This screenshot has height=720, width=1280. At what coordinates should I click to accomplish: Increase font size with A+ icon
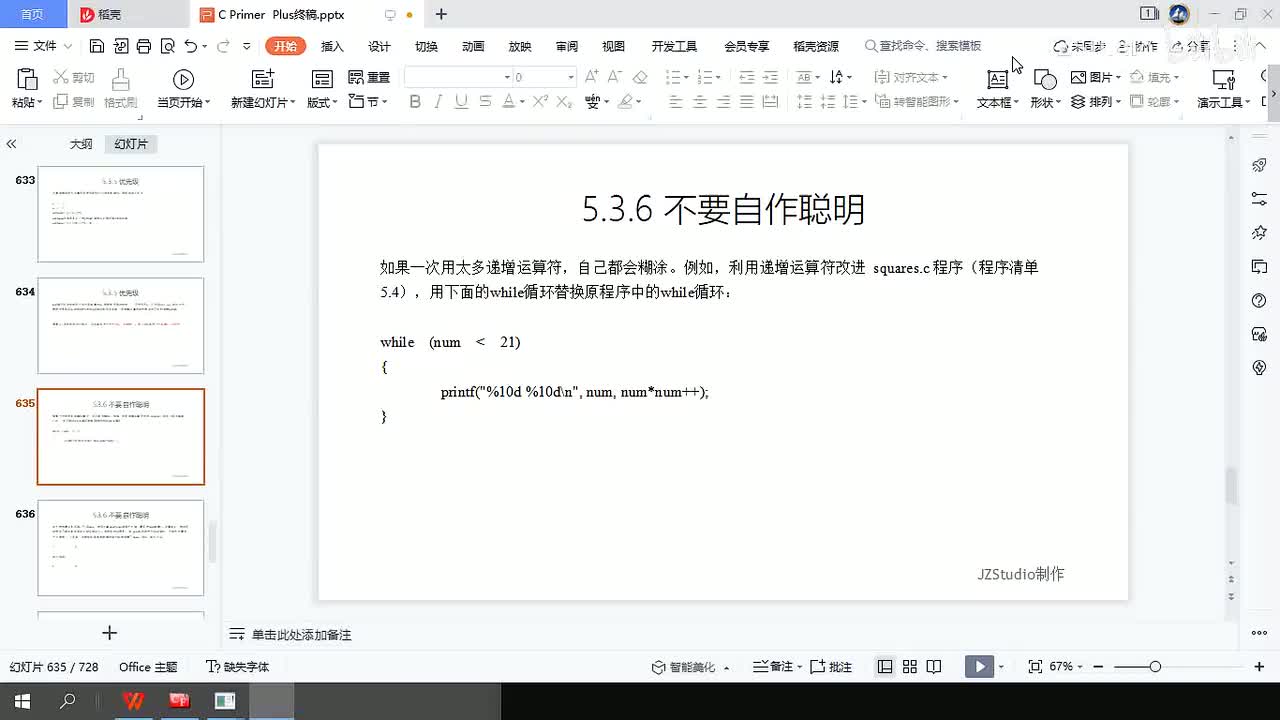[592, 77]
